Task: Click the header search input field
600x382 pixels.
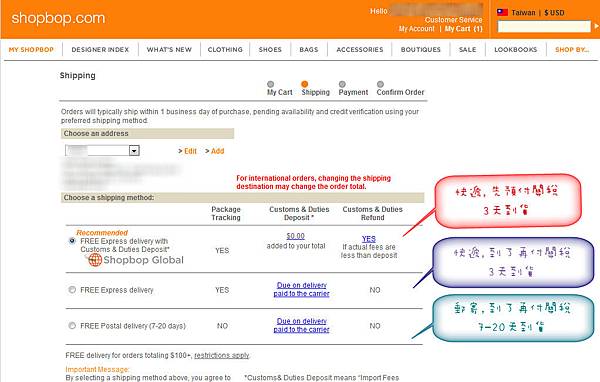Action: (544, 26)
